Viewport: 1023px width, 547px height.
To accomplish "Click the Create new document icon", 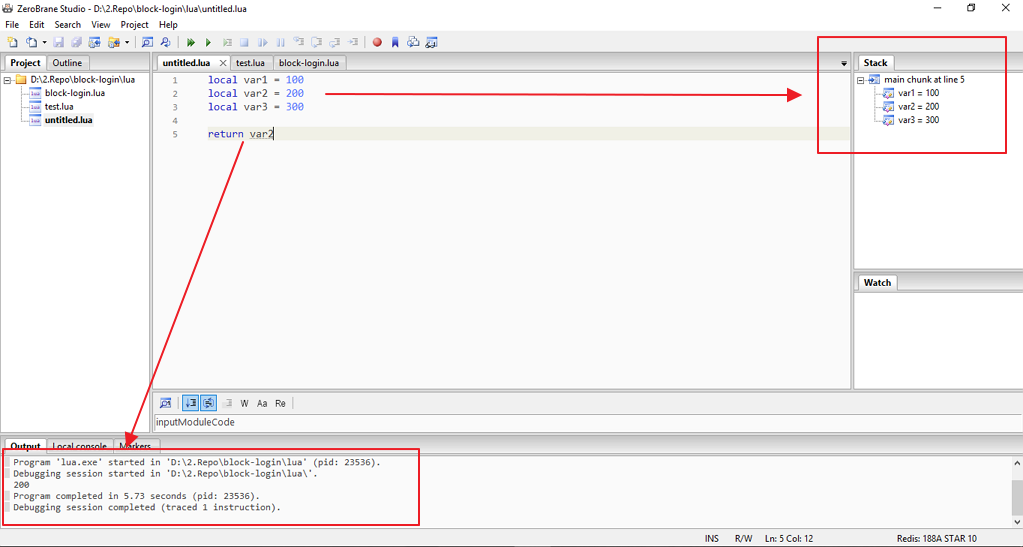I will click(x=12, y=42).
